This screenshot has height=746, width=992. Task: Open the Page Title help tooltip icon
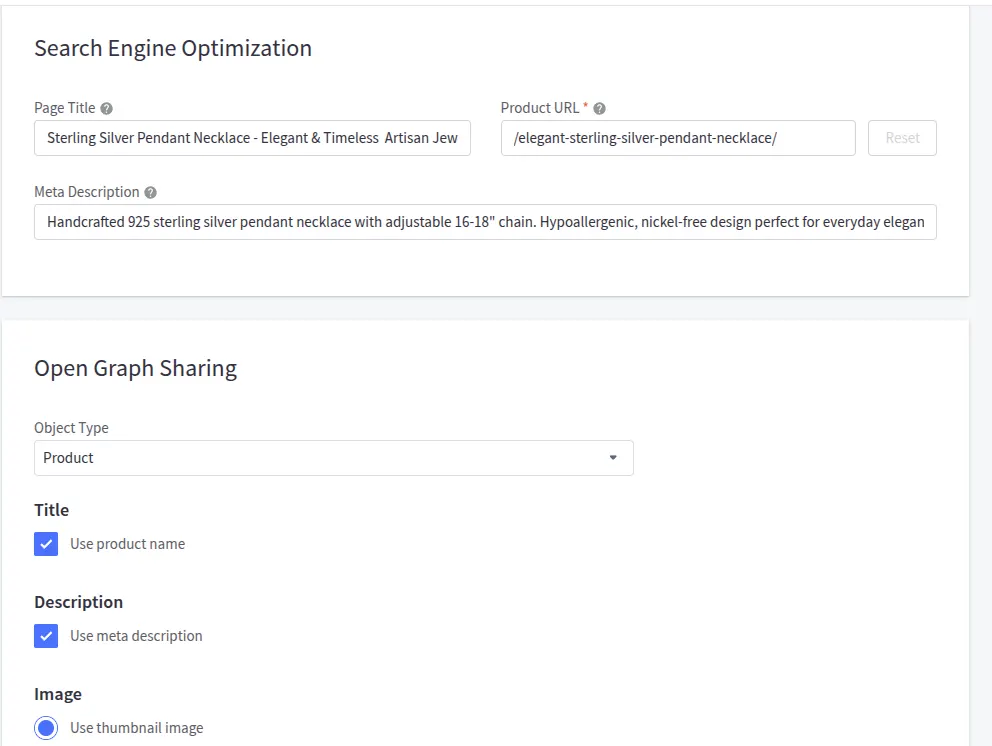pos(106,109)
